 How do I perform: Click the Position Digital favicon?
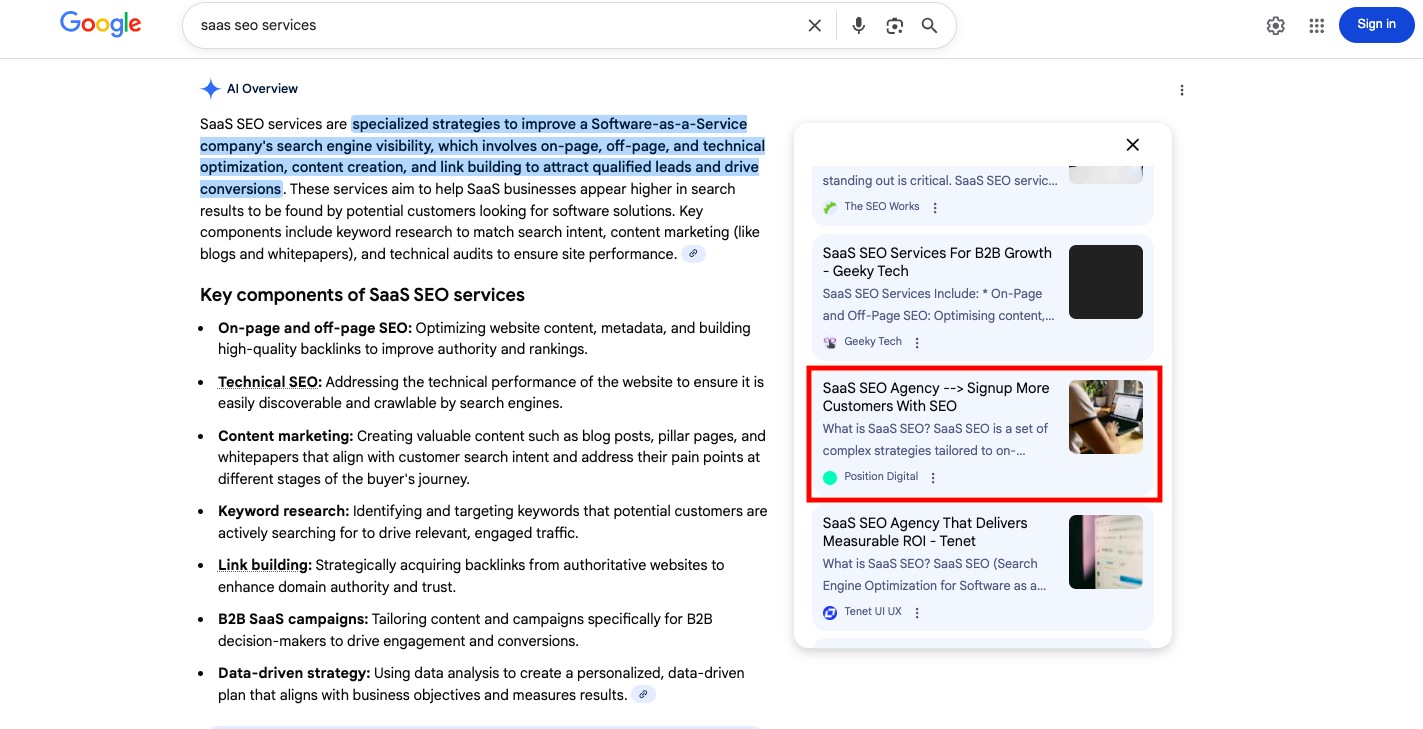pos(829,477)
